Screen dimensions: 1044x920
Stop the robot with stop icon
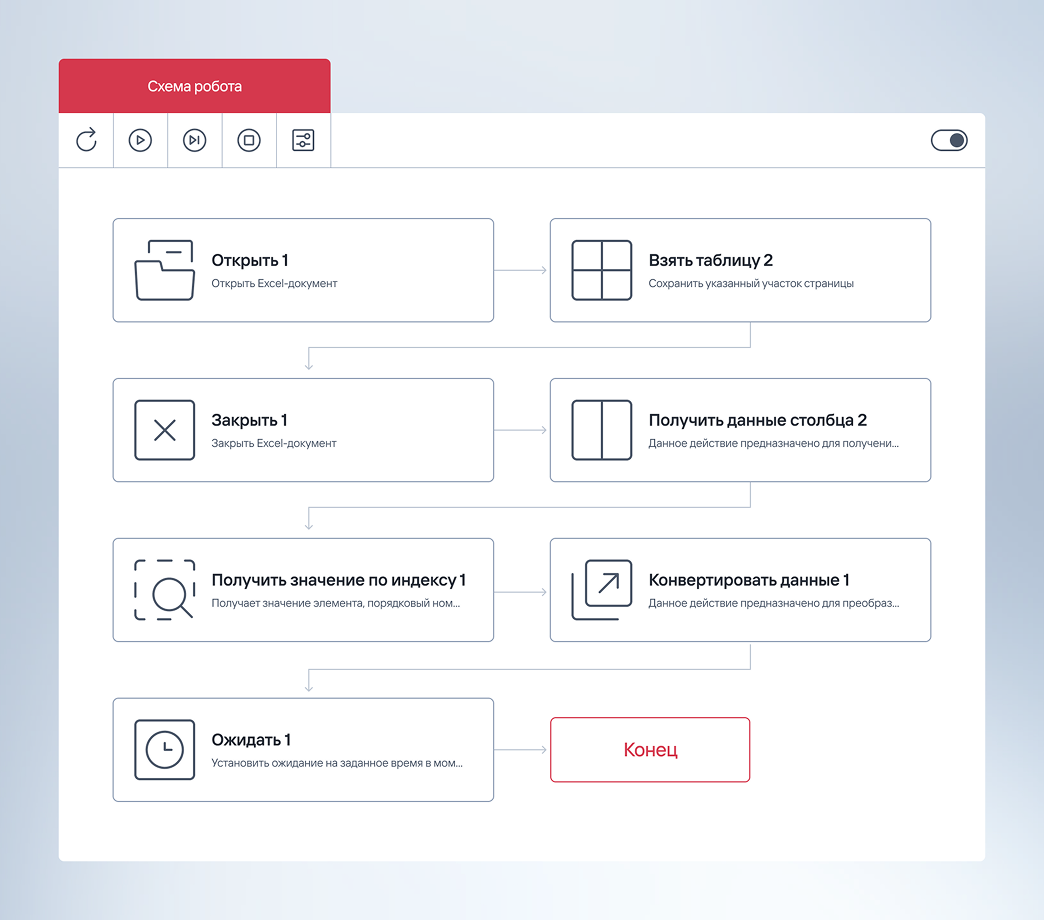coord(249,140)
